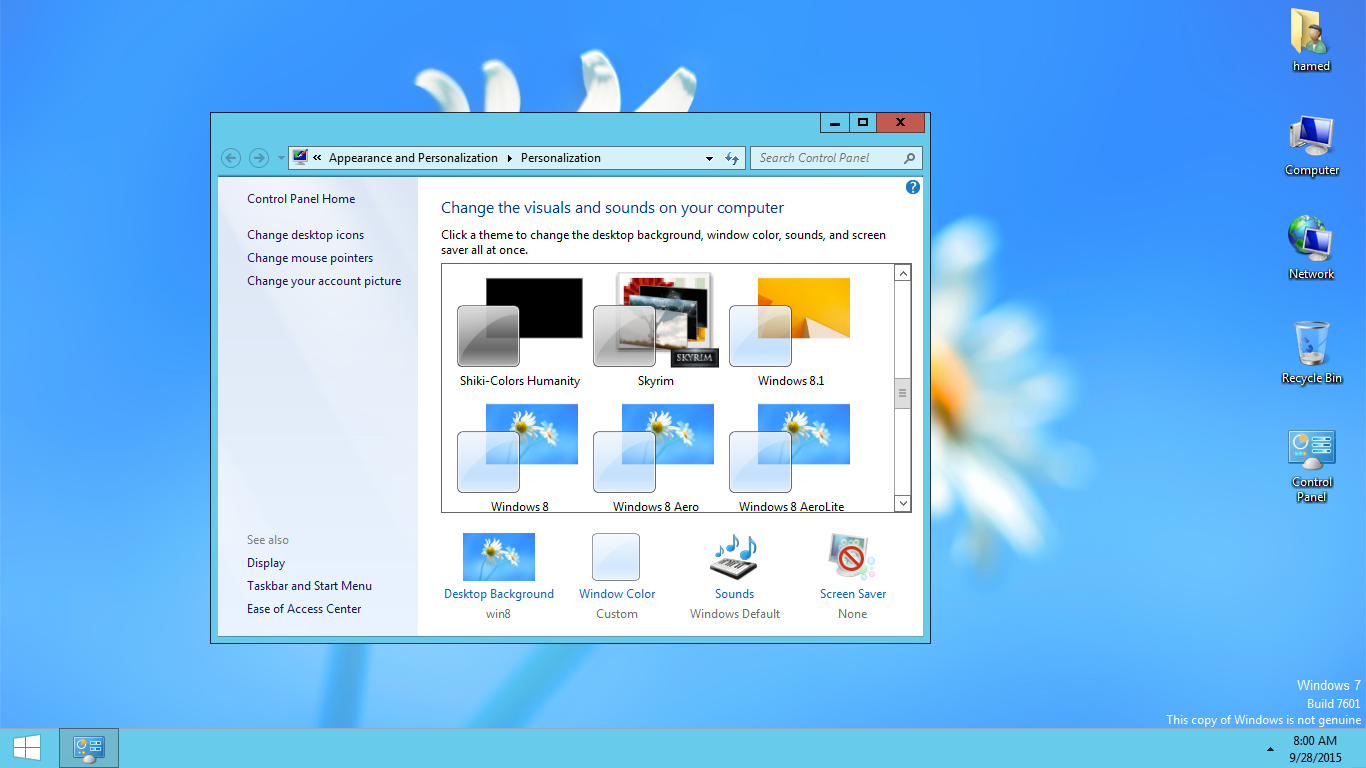Select the Windows 8 Aero theme
The image size is (1366, 768).
click(656, 458)
